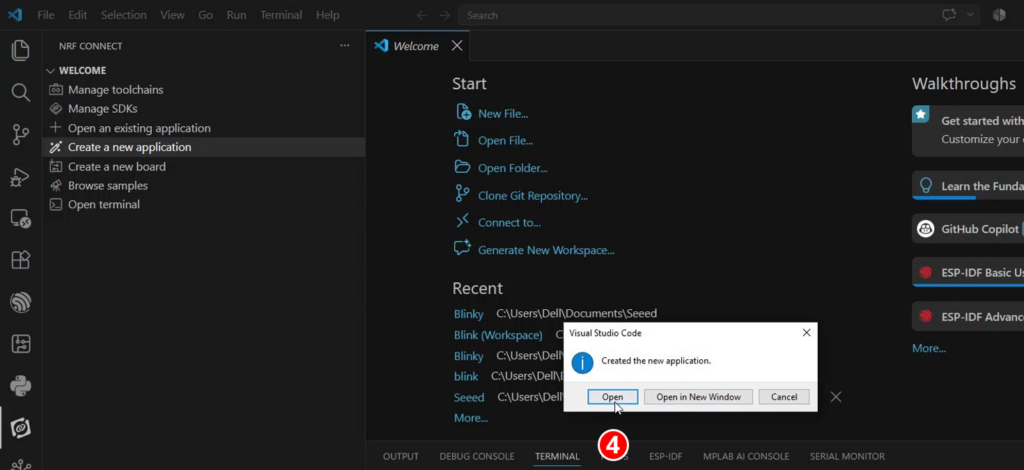Open the nRF Connect panel more actions menu
The width and height of the screenshot is (1024, 470).
click(345, 46)
